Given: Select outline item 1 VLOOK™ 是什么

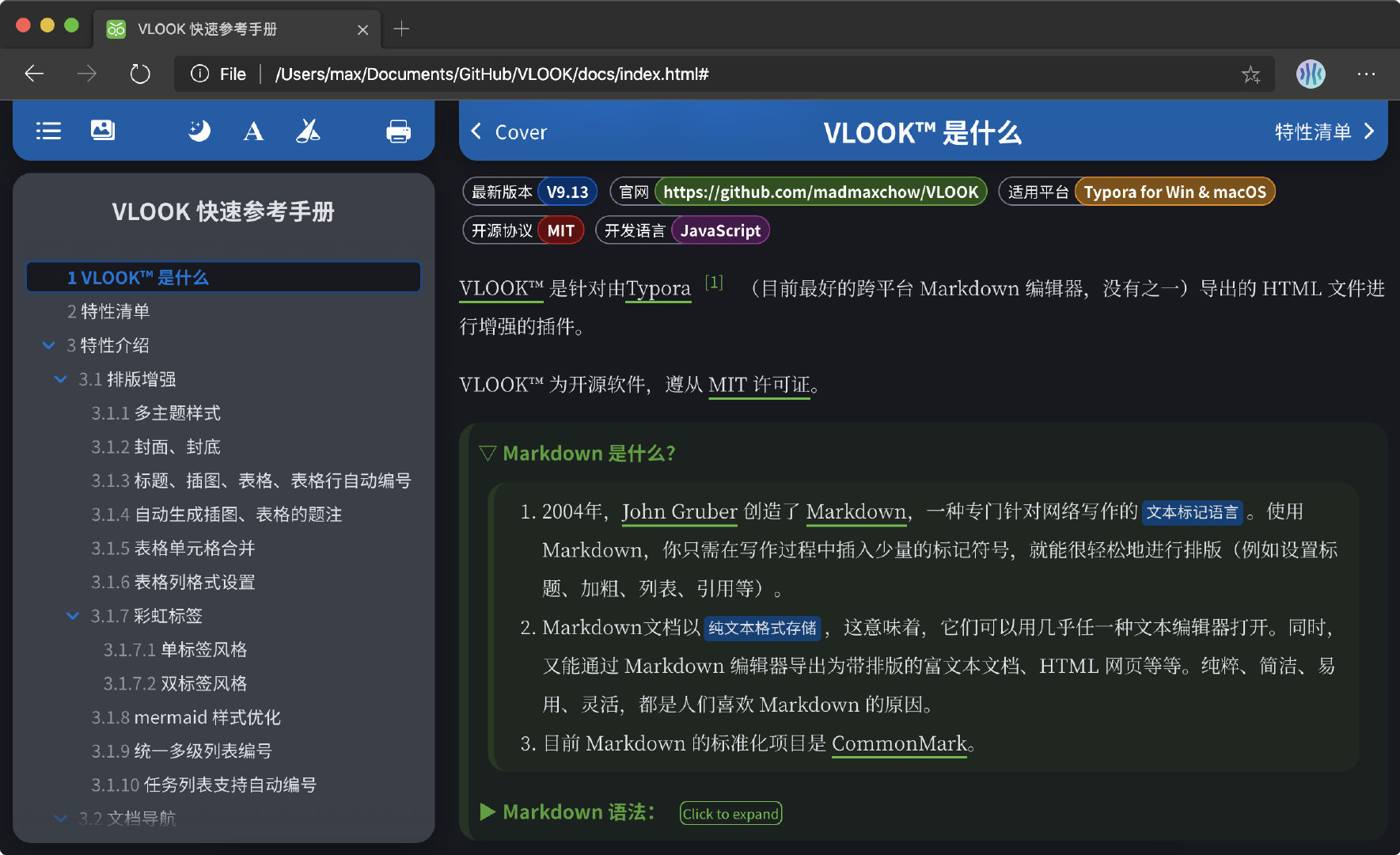Looking at the screenshot, I should coord(223,277).
